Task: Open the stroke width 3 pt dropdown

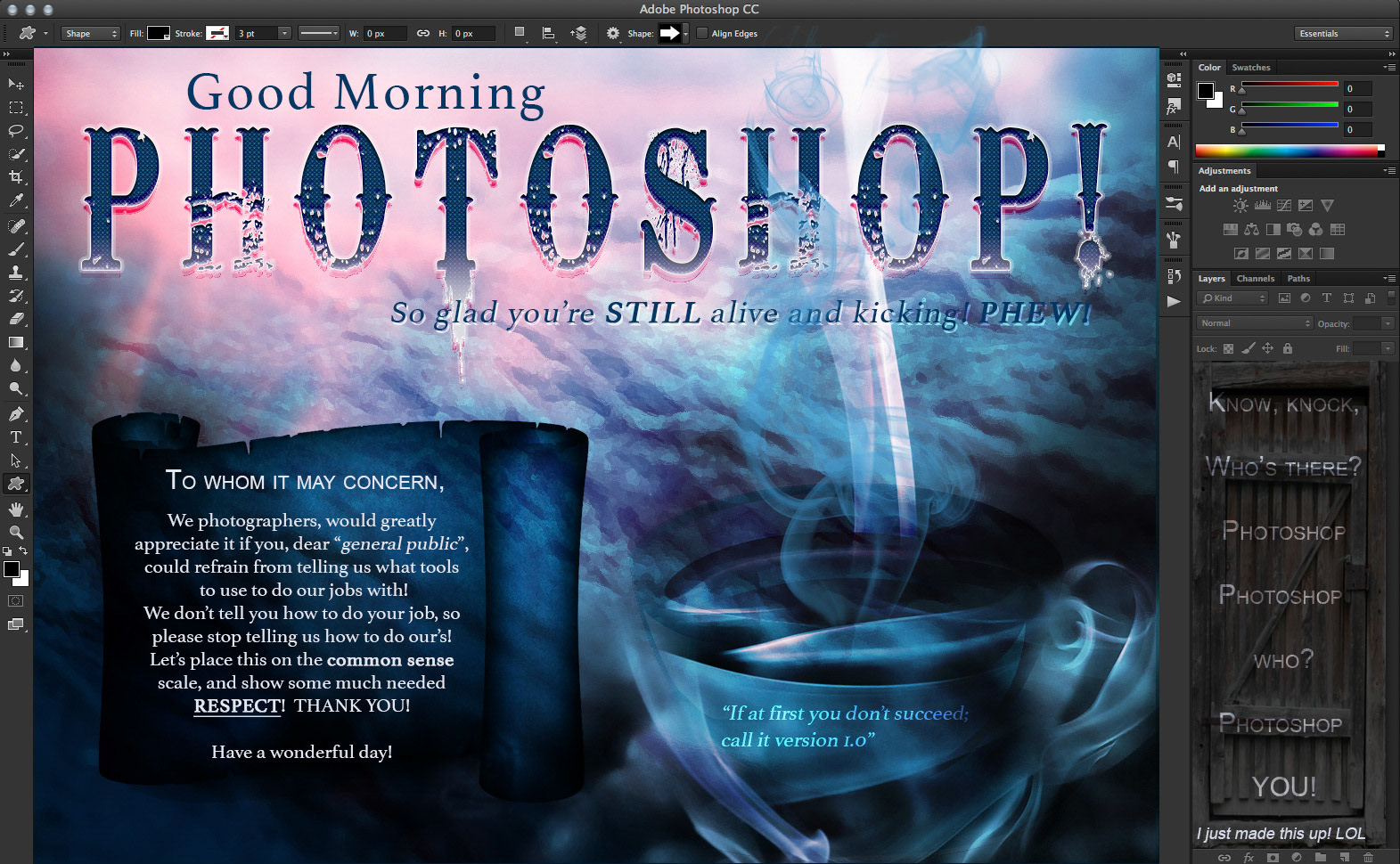Action: click(x=284, y=34)
